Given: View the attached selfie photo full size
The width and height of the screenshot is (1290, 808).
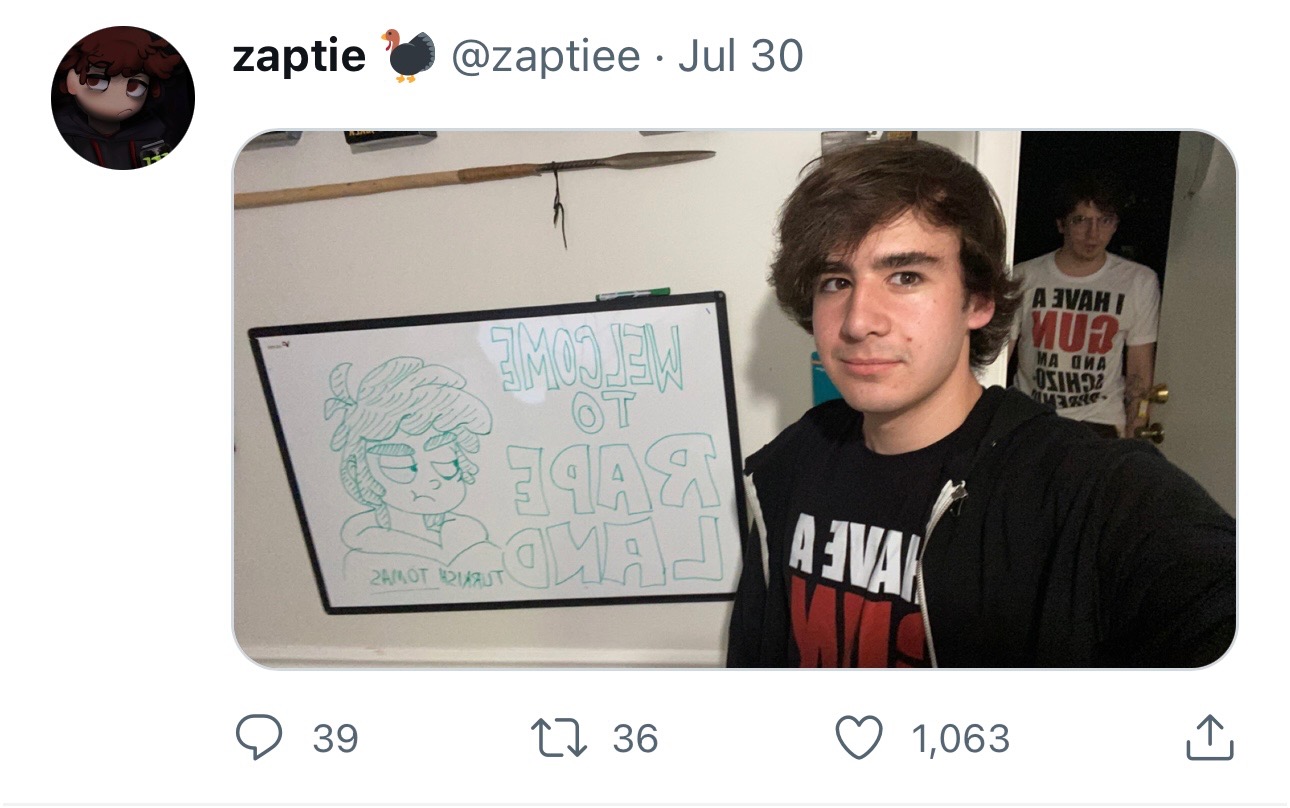Looking at the screenshot, I should coord(735,399).
